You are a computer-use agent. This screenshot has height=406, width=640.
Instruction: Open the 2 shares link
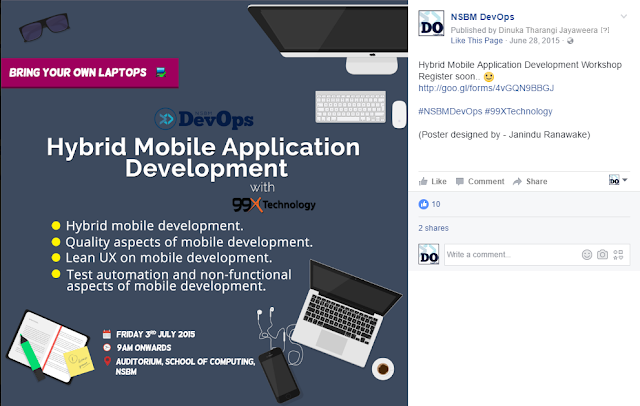(x=433, y=228)
